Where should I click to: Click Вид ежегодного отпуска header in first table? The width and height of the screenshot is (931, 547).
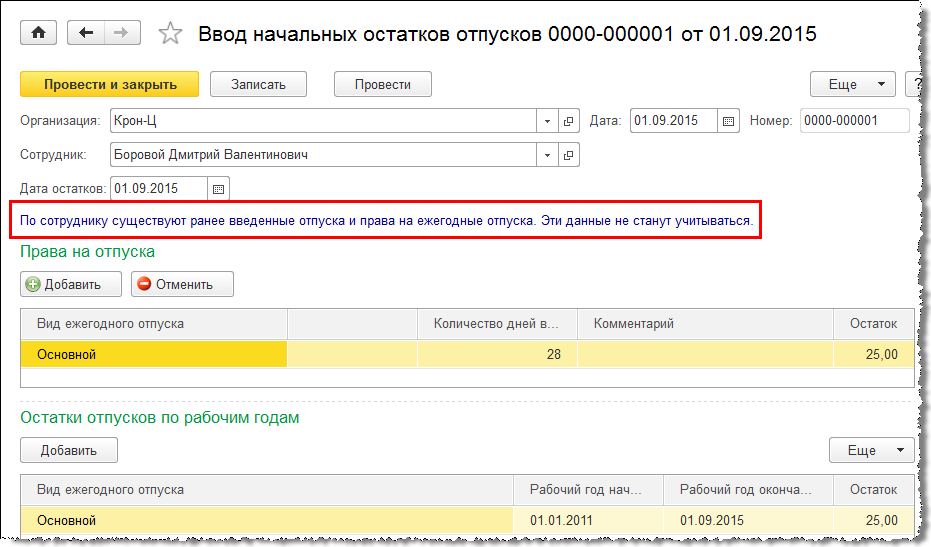point(154,324)
